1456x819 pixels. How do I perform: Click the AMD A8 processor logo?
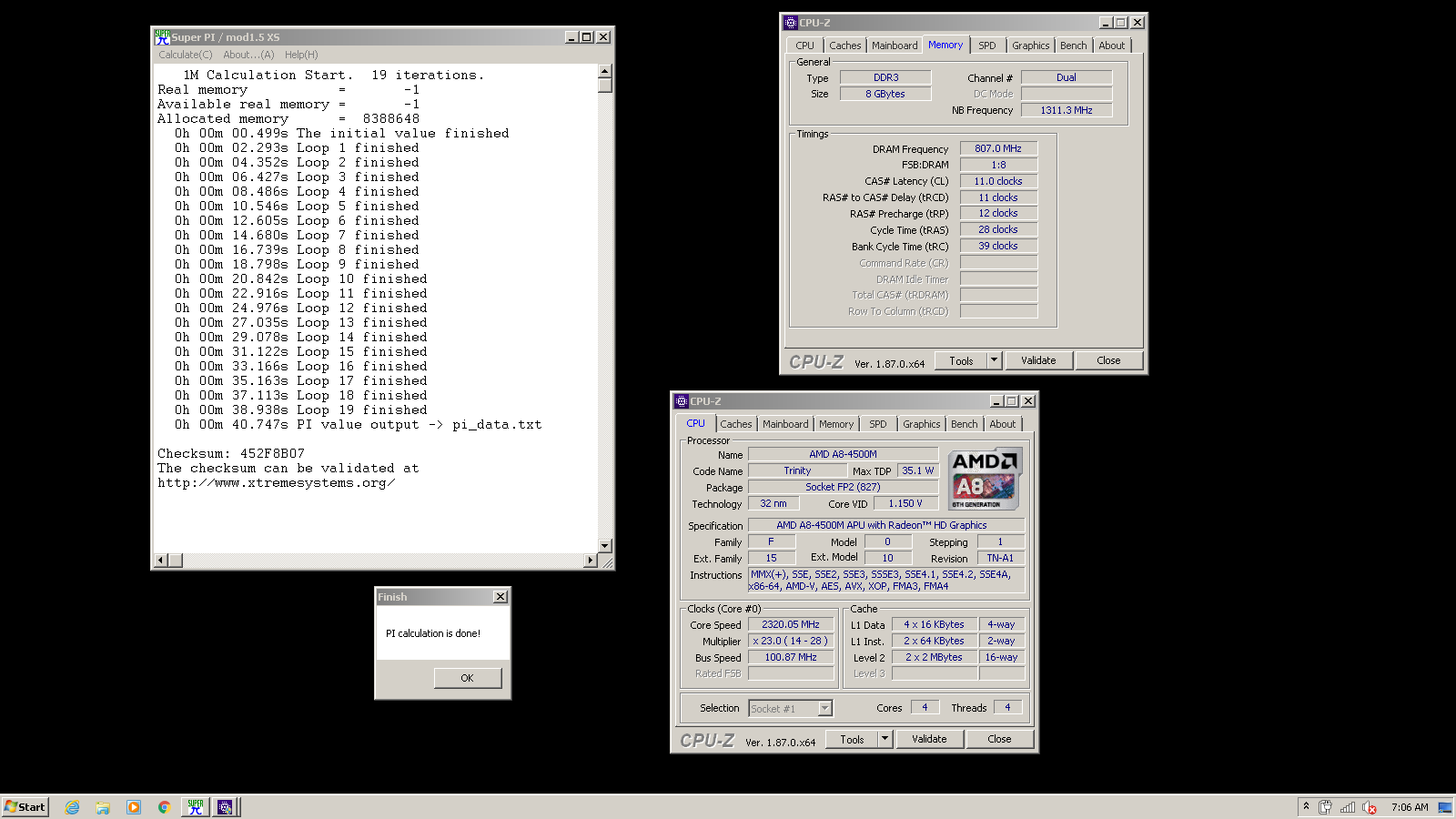(986, 479)
